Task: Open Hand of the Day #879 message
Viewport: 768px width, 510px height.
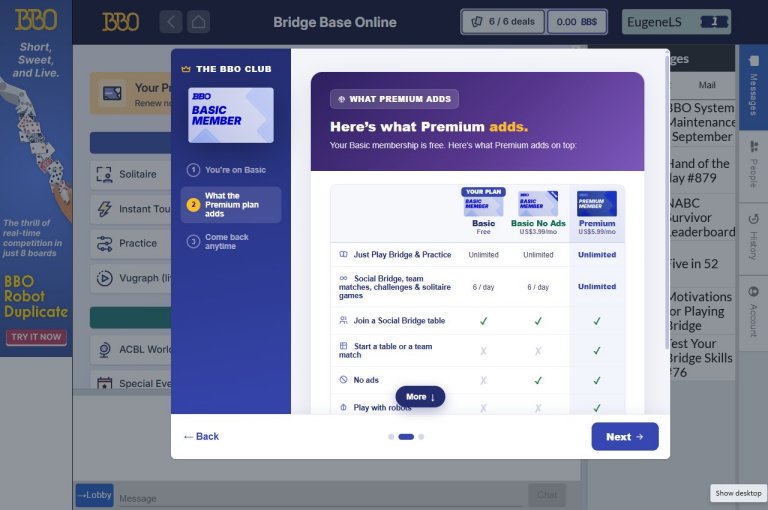Action: pos(702,170)
